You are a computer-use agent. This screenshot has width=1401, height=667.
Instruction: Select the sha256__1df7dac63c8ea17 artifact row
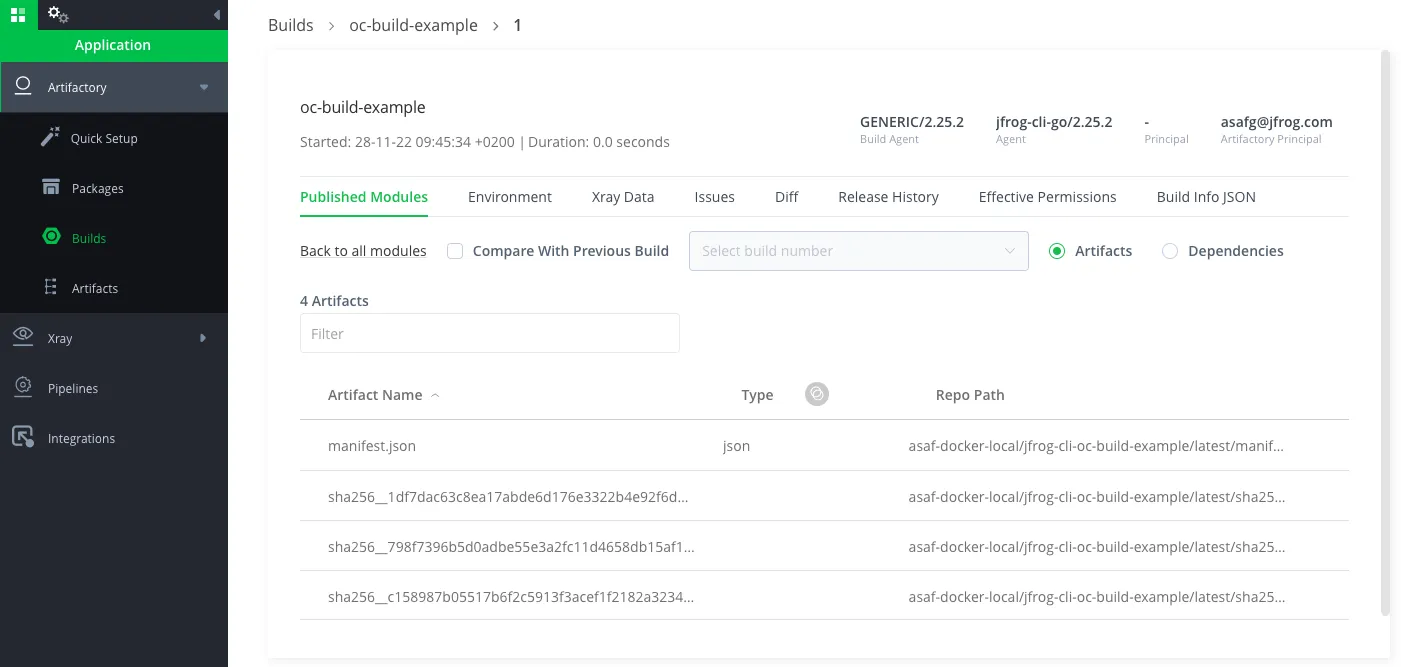824,496
